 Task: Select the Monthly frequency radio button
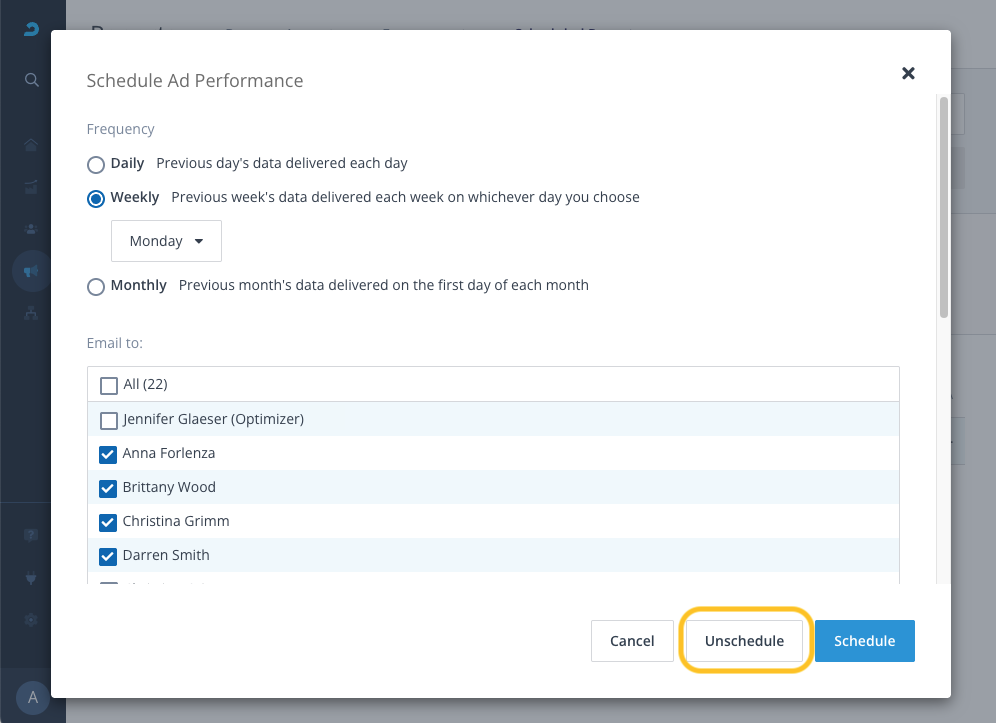click(x=96, y=287)
